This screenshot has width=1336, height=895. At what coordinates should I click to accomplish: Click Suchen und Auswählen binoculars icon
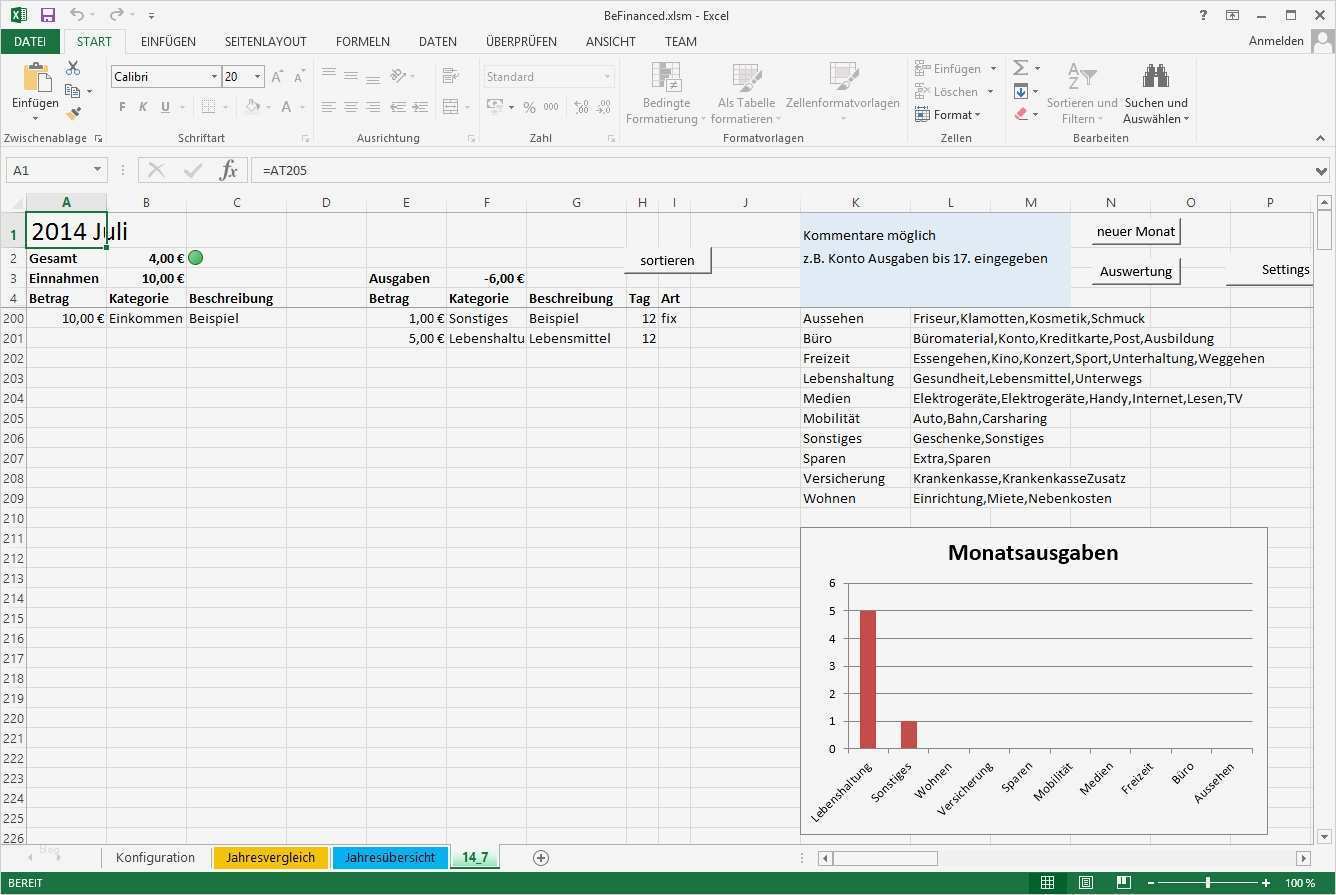point(1156,76)
